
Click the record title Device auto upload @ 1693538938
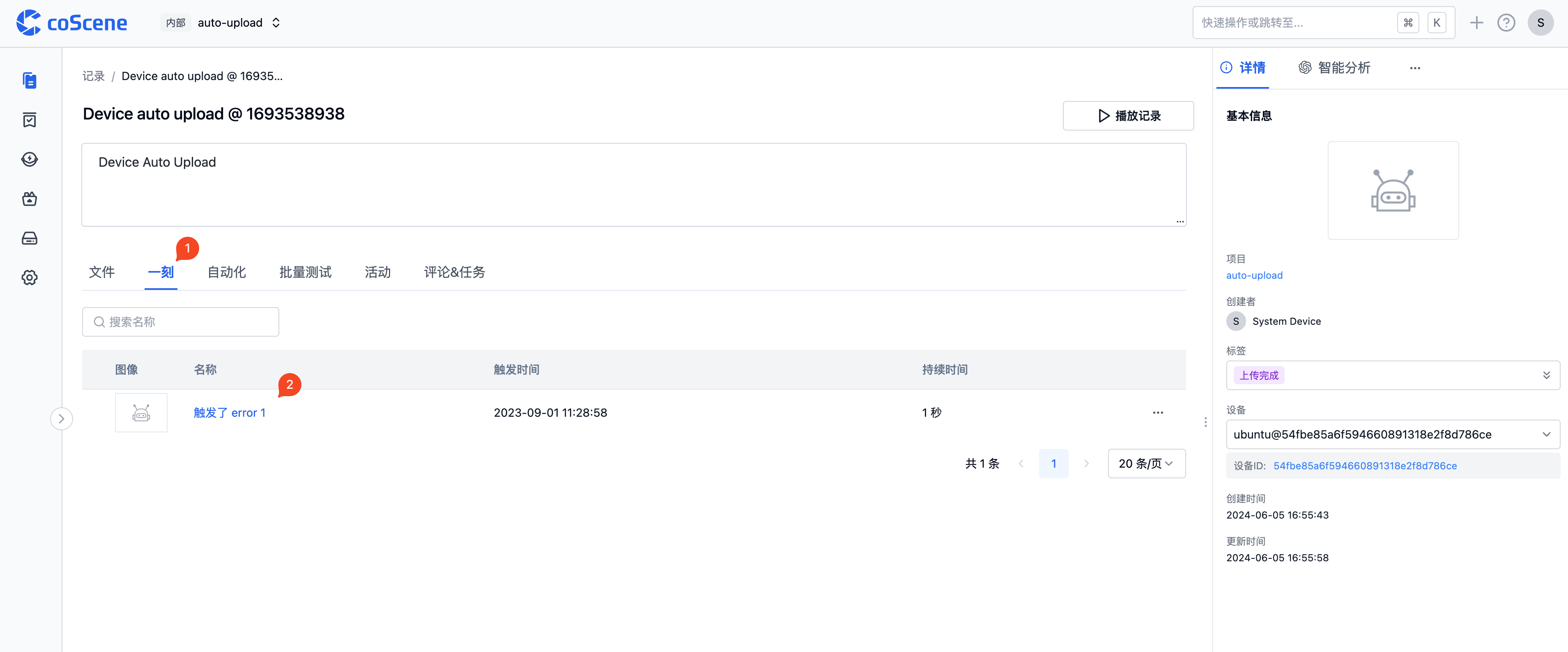coord(214,114)
